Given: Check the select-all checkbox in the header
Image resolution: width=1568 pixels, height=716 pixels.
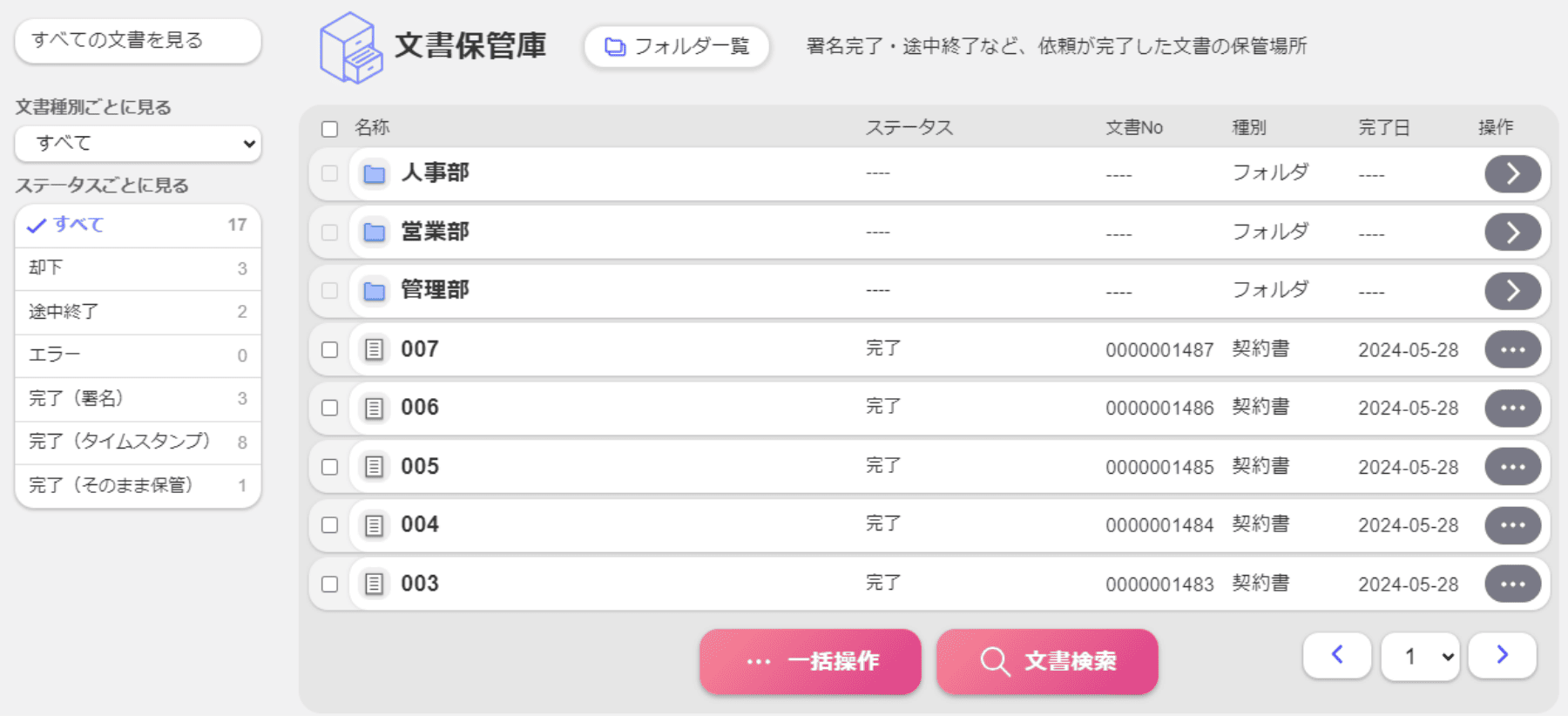Looking at the screenshot, I should [329, 128].
